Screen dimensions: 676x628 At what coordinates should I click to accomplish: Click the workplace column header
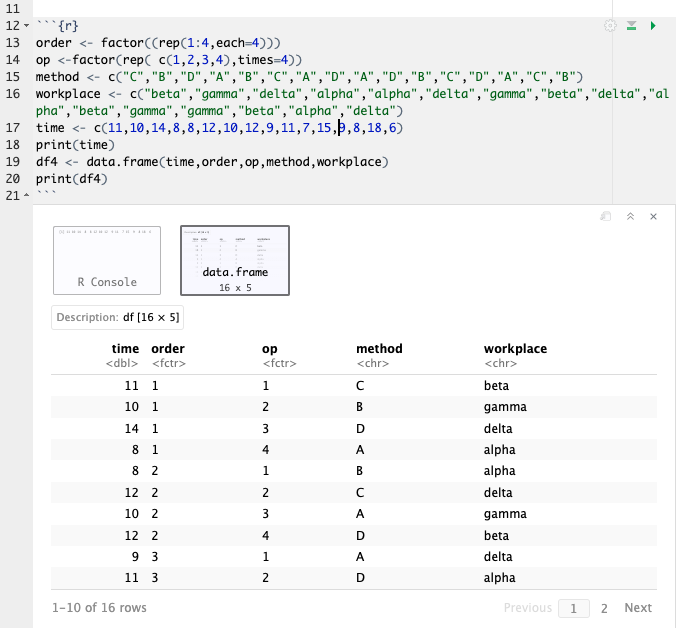tap(515, 349)
